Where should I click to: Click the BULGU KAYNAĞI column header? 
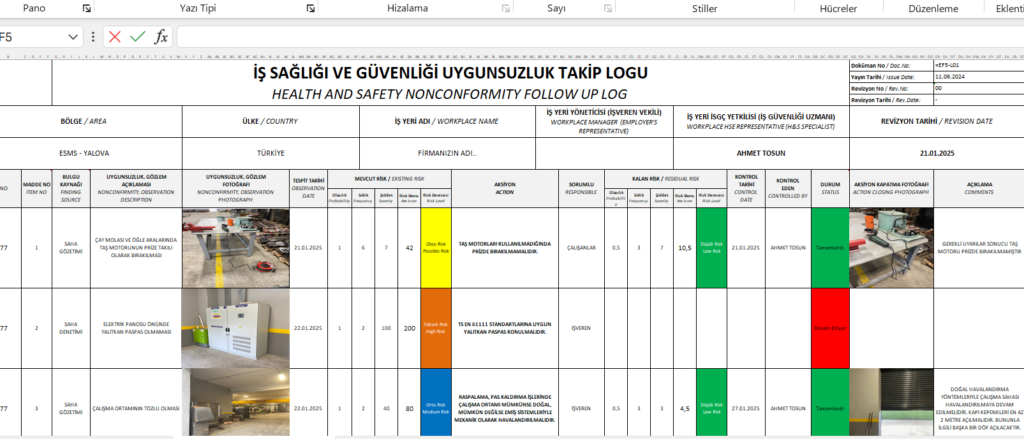tap(71, 188)
